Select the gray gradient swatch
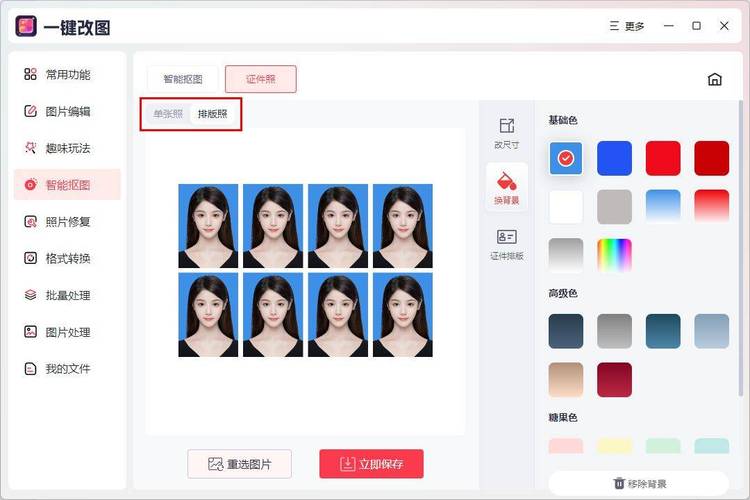 point(566,255)
